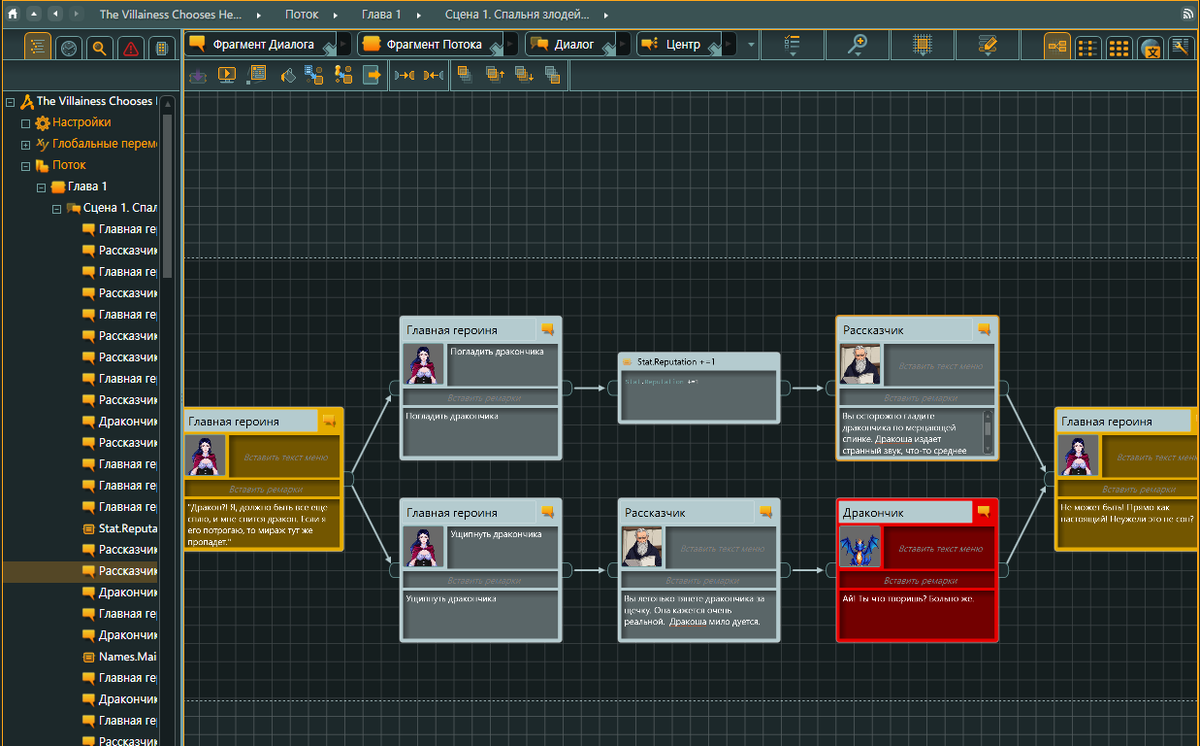Open the search magnifier tab
Image resolution: width=1200 pixels, height=746 pixels.
pos(99,47)
